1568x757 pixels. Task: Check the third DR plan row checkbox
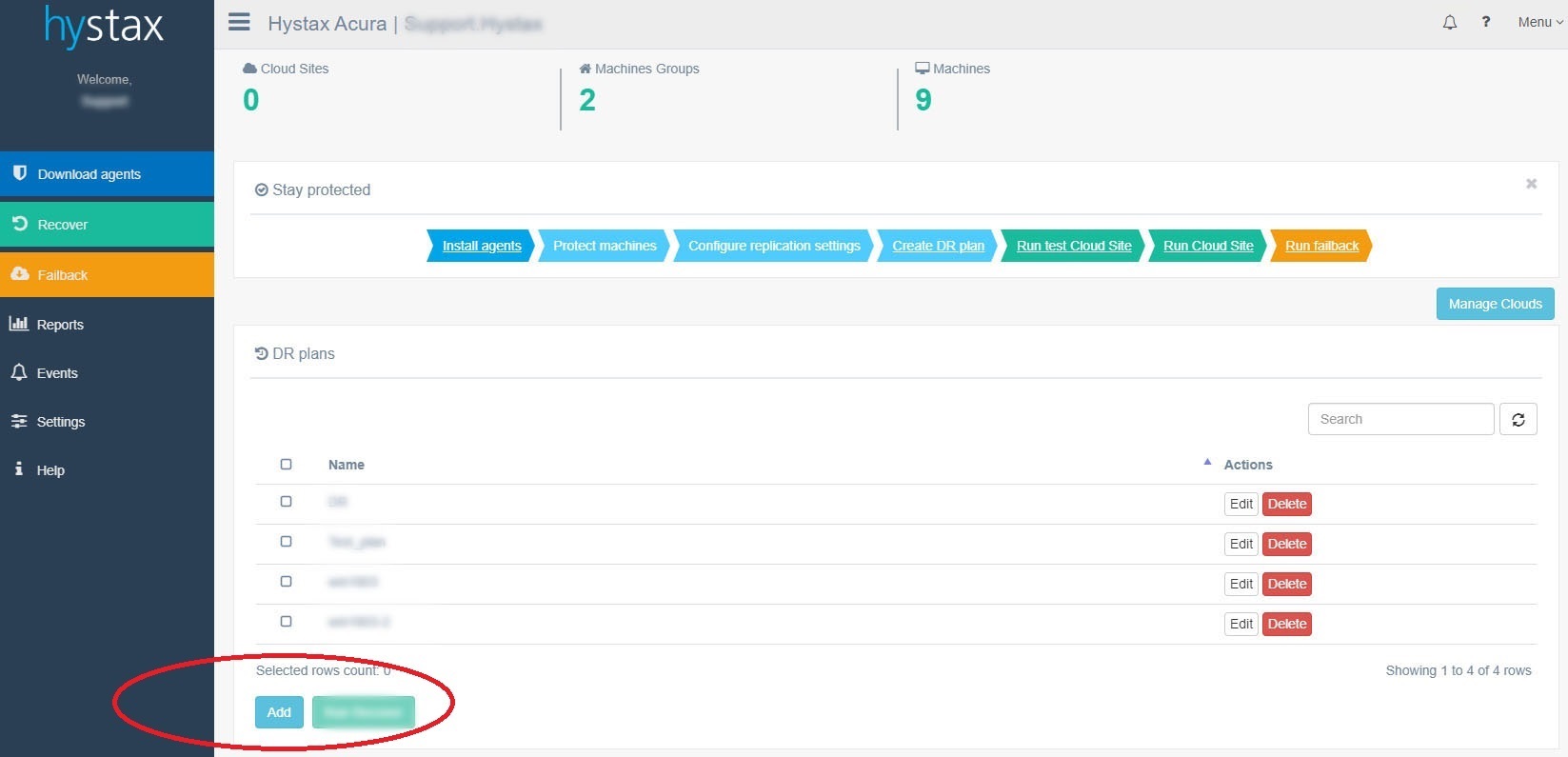tap(286, 582)
